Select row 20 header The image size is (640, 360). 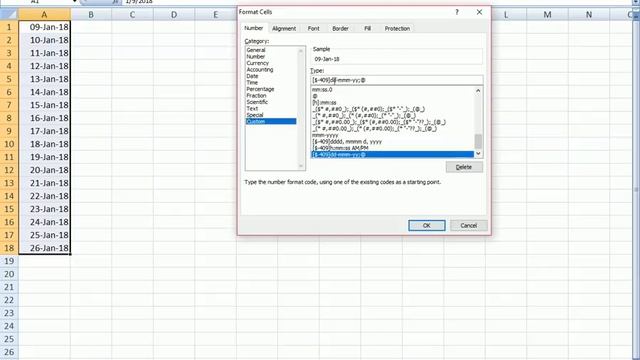(9, 274)
